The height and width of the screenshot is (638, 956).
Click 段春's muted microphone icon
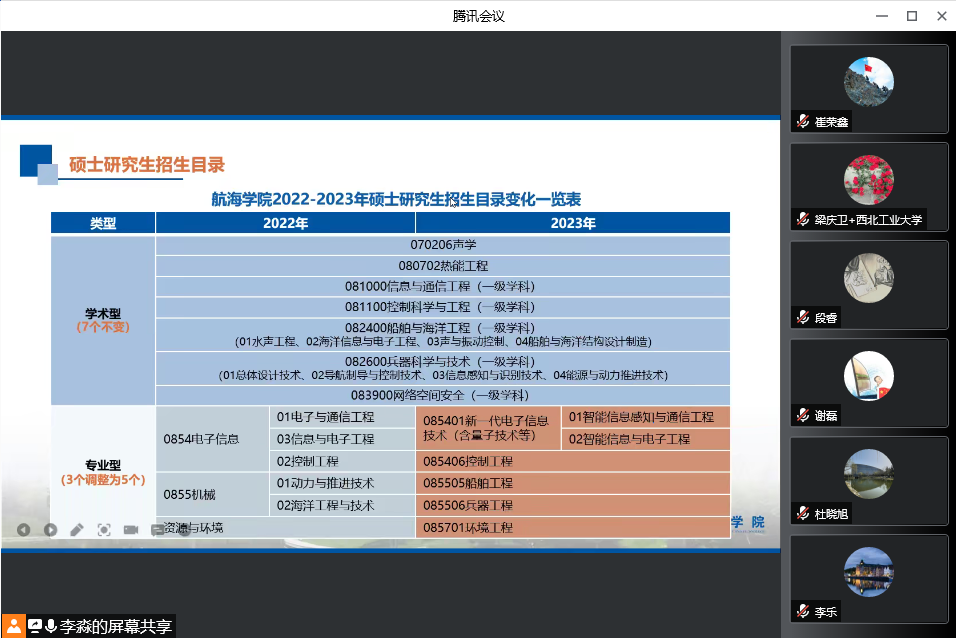coord(802,317)
